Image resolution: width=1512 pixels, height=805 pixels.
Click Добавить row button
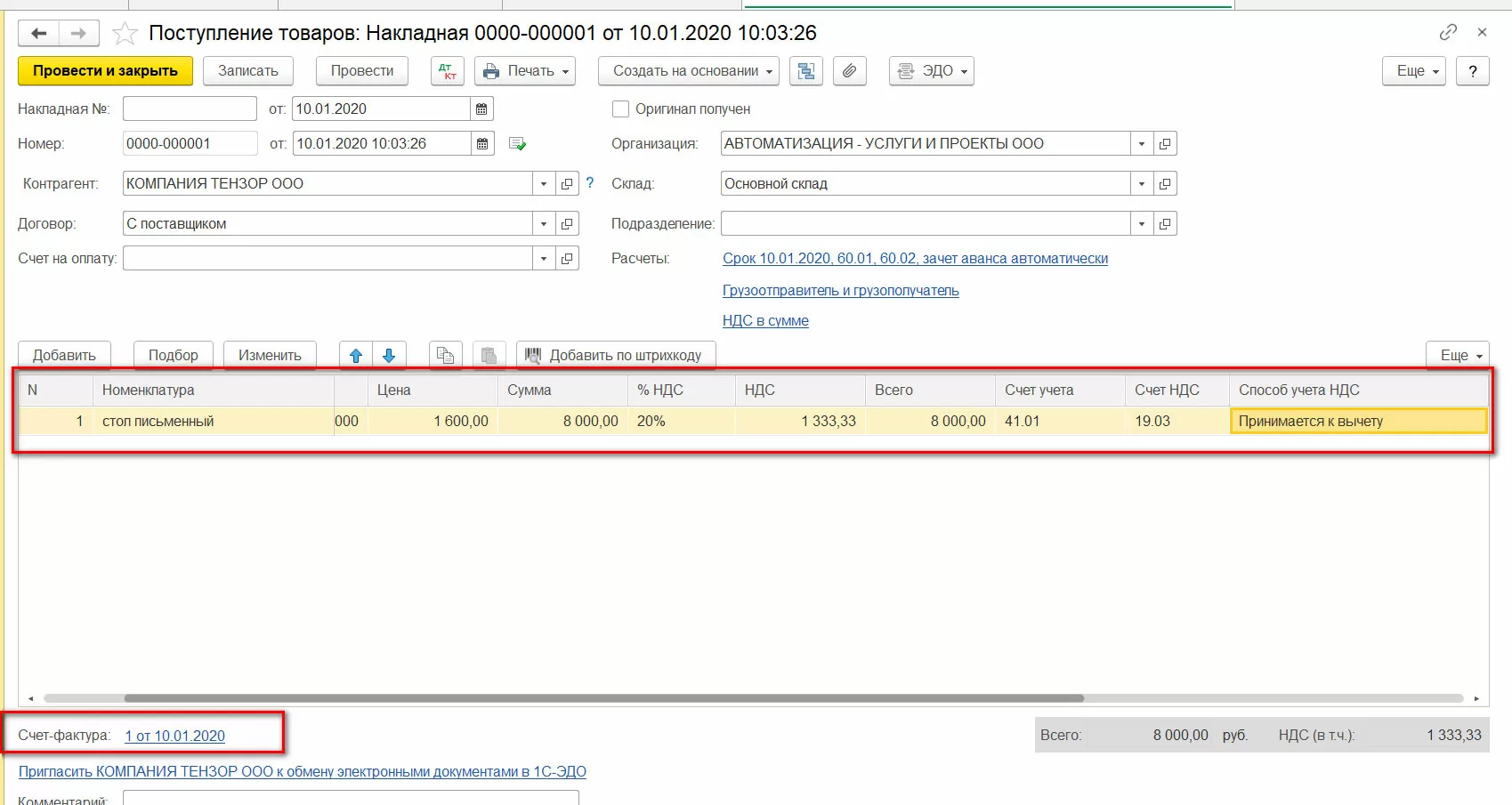(x=64, y=356)
